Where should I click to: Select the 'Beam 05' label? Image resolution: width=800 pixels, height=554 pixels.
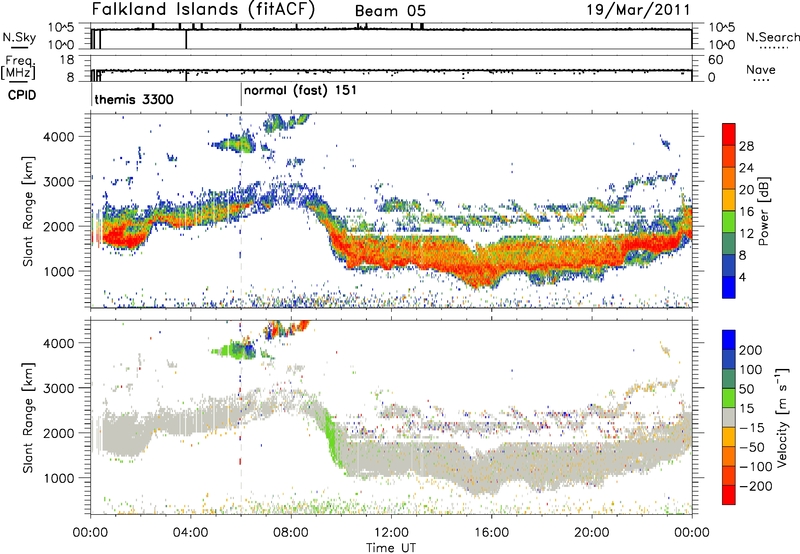coord(390,11)
